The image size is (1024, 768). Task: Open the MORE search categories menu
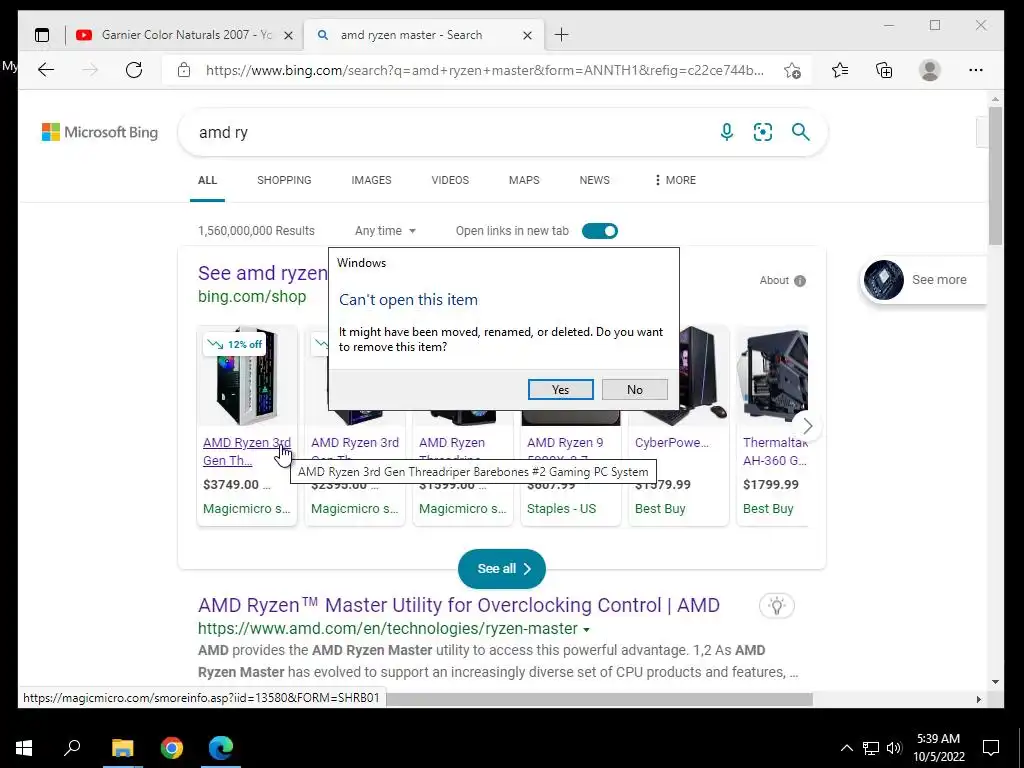tap(675, 180)
